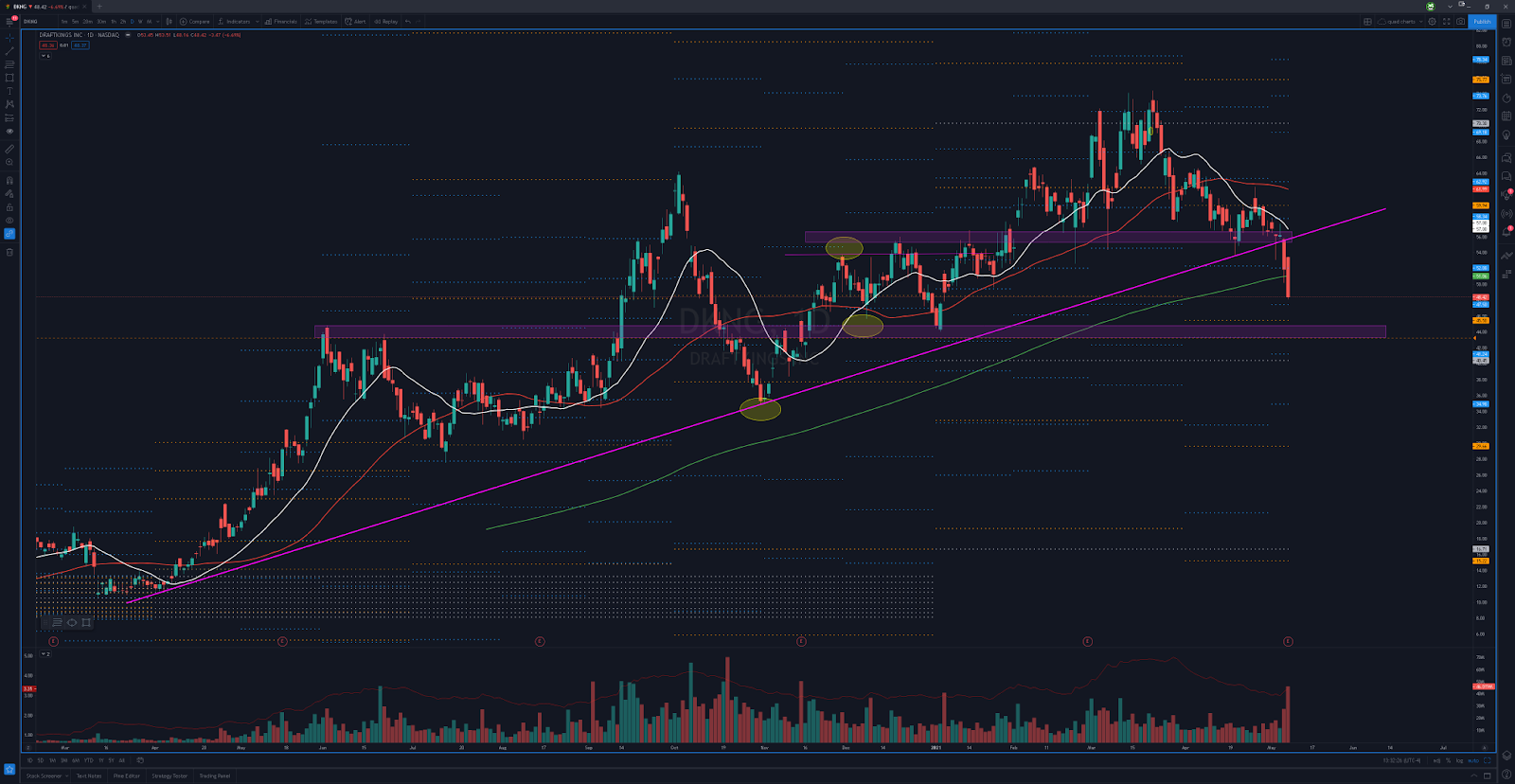This screenshot has width=1515, height=784.
Task: Select the 30m timeframe
Action: click(101, 21)
